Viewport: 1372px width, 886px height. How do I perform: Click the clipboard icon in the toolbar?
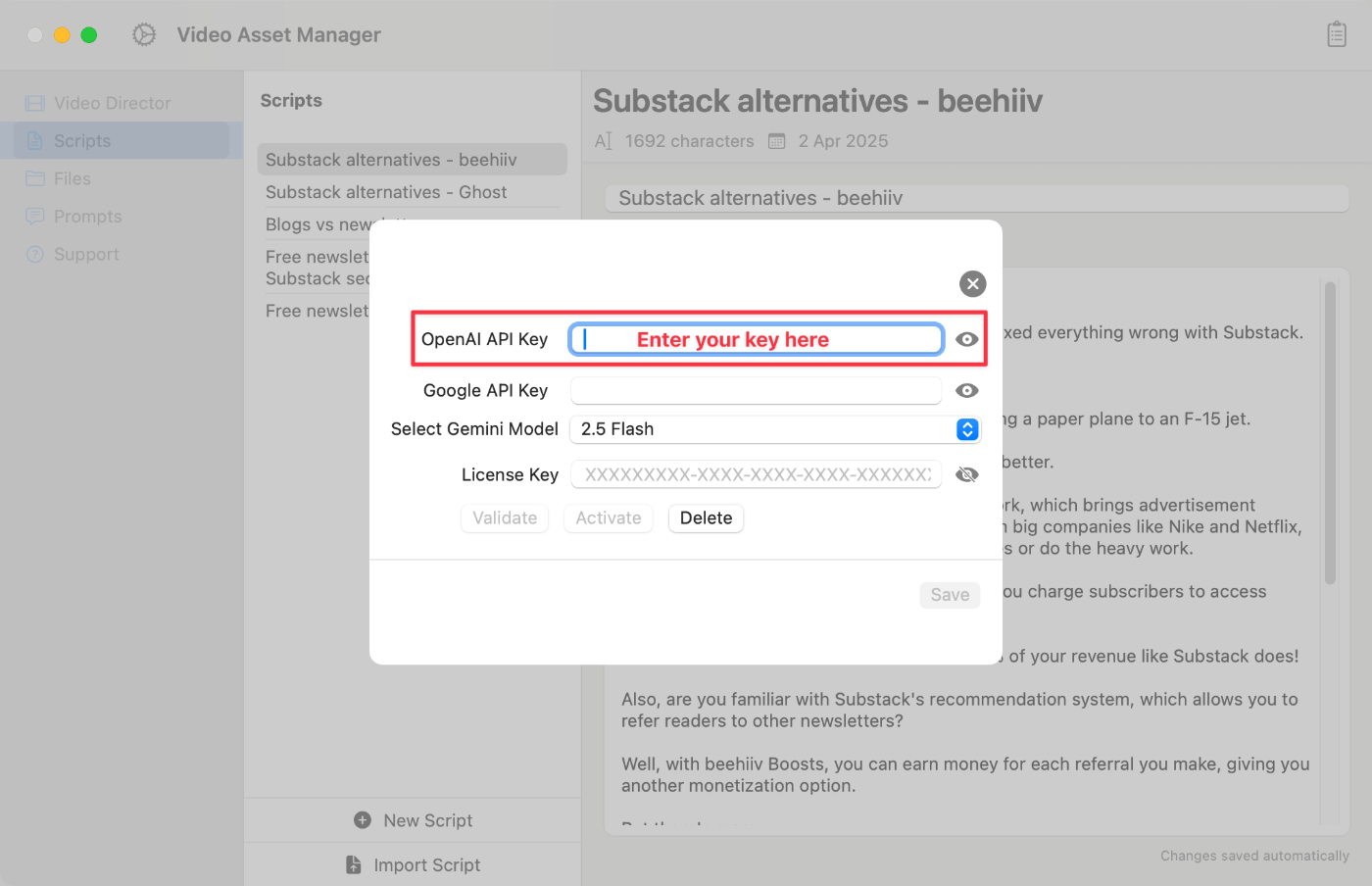(x=1337, y=33)
